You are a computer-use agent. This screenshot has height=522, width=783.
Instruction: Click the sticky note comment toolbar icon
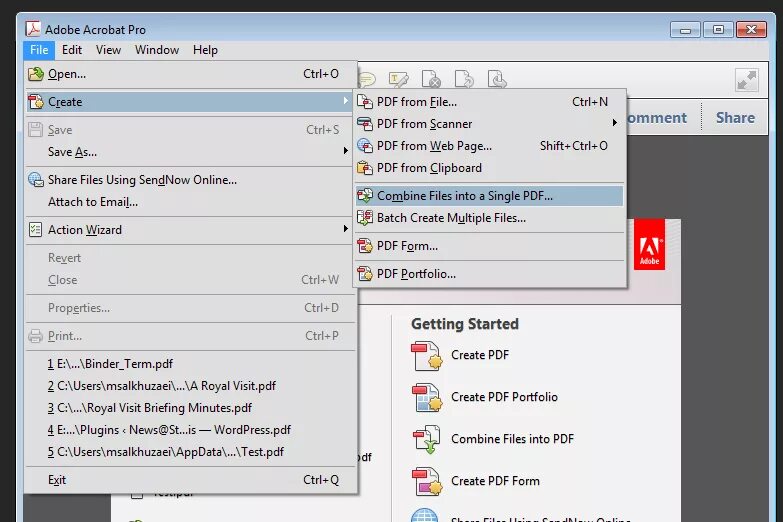pos(367,79)
